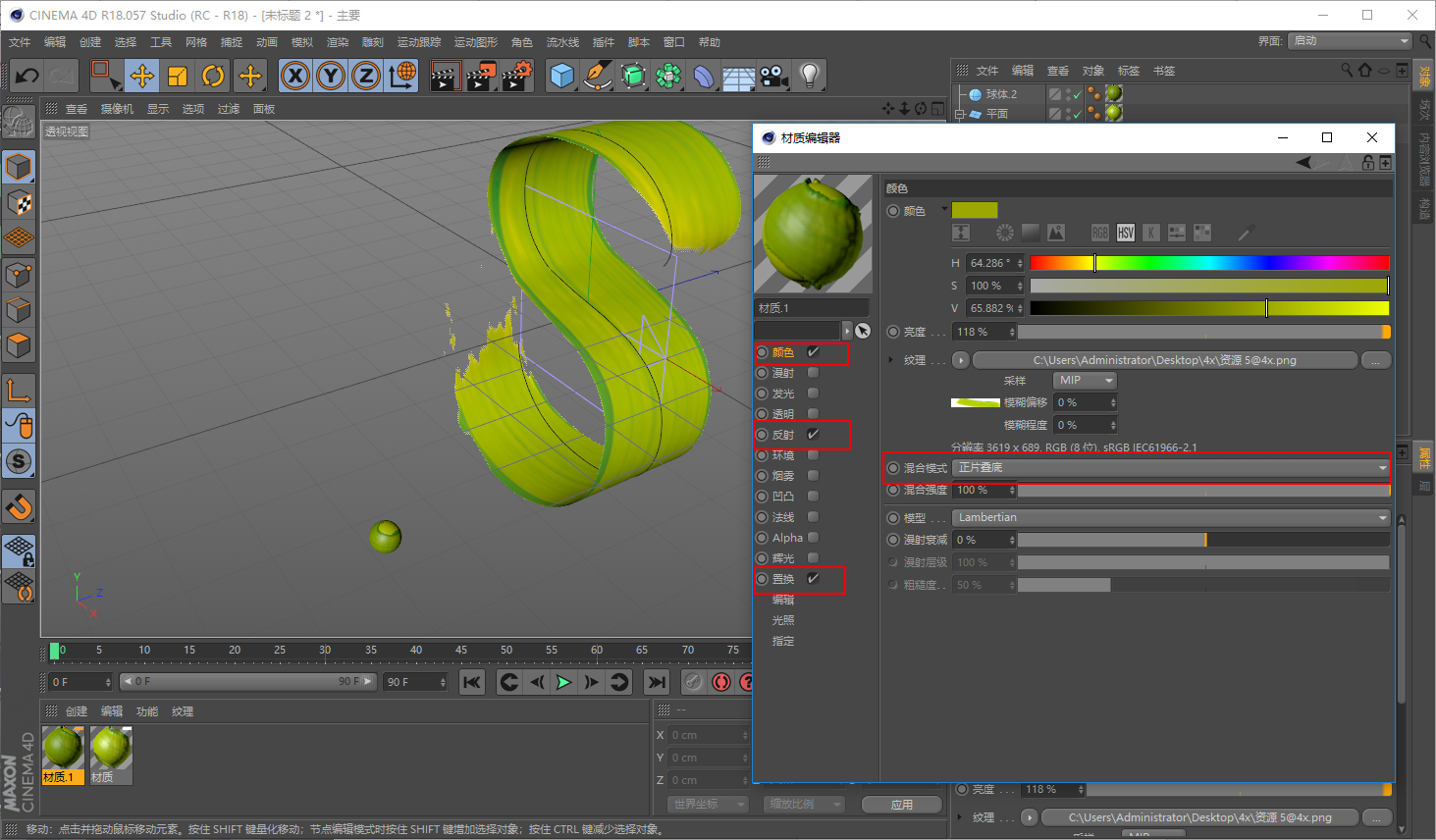Select the Rotate tool icon
This screenshot has height=840, width=1436.
213,76
